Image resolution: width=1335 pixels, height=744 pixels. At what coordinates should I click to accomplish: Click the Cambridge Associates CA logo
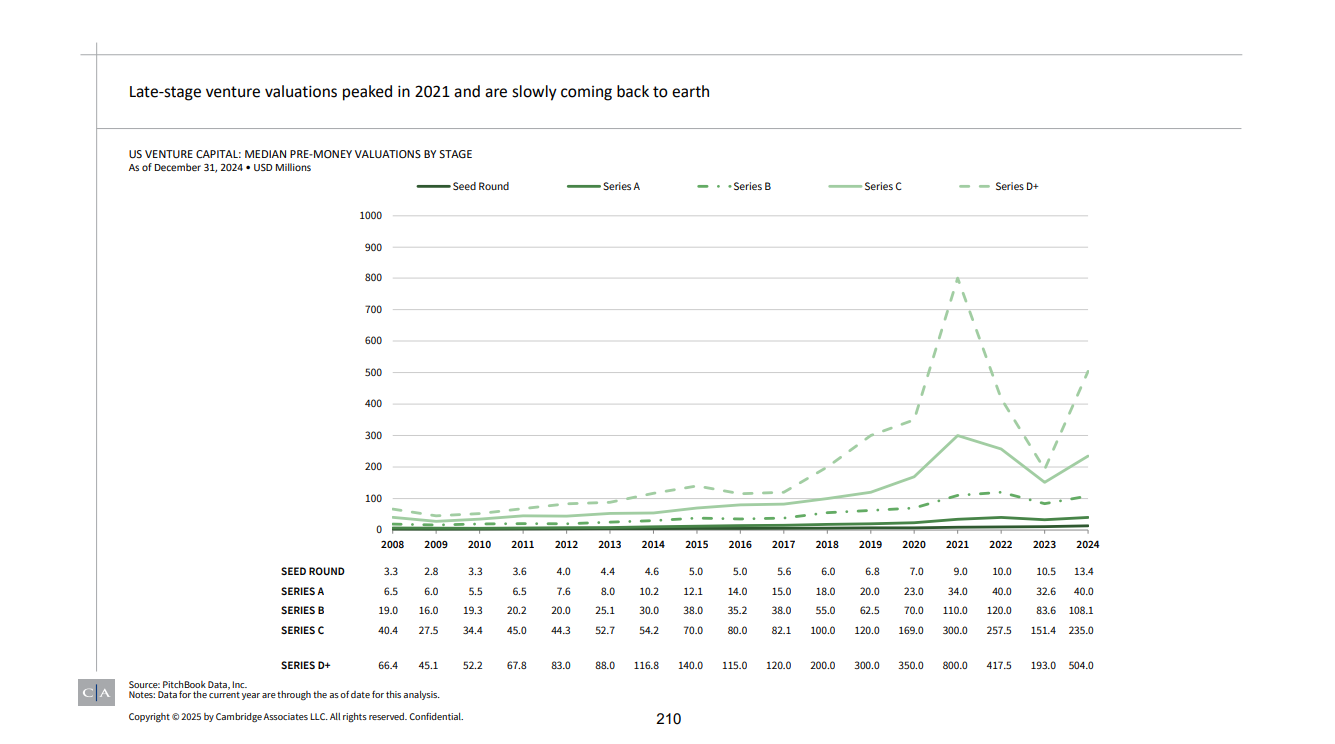pos(96,692)
